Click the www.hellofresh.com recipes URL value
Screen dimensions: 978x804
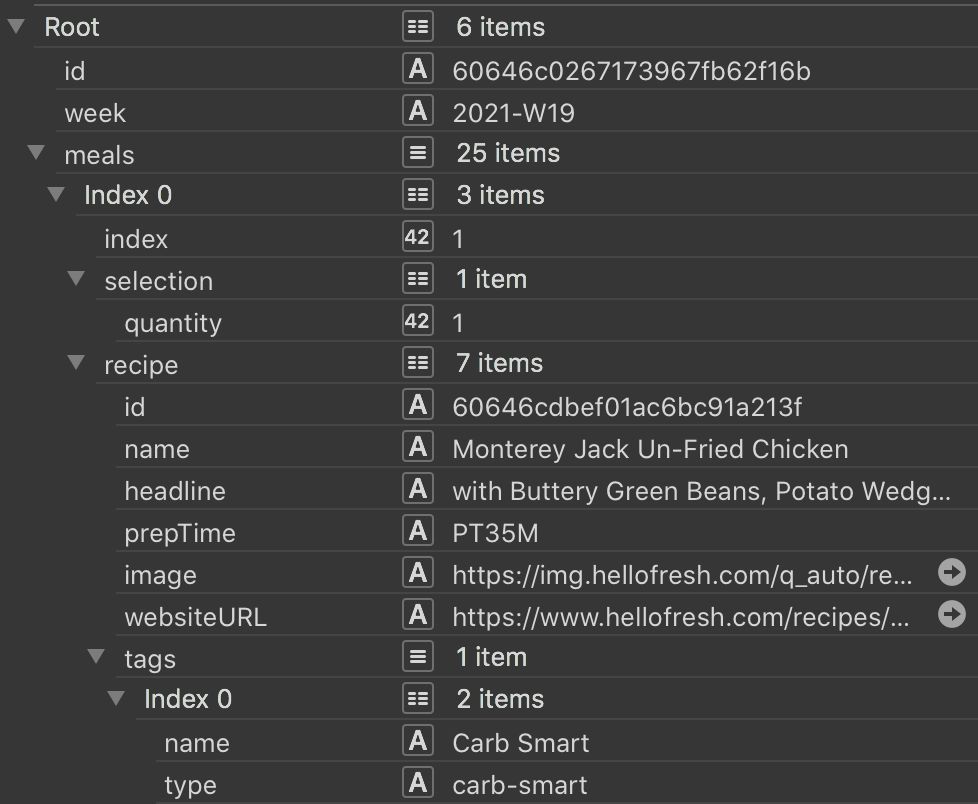(x=680, y=617)
